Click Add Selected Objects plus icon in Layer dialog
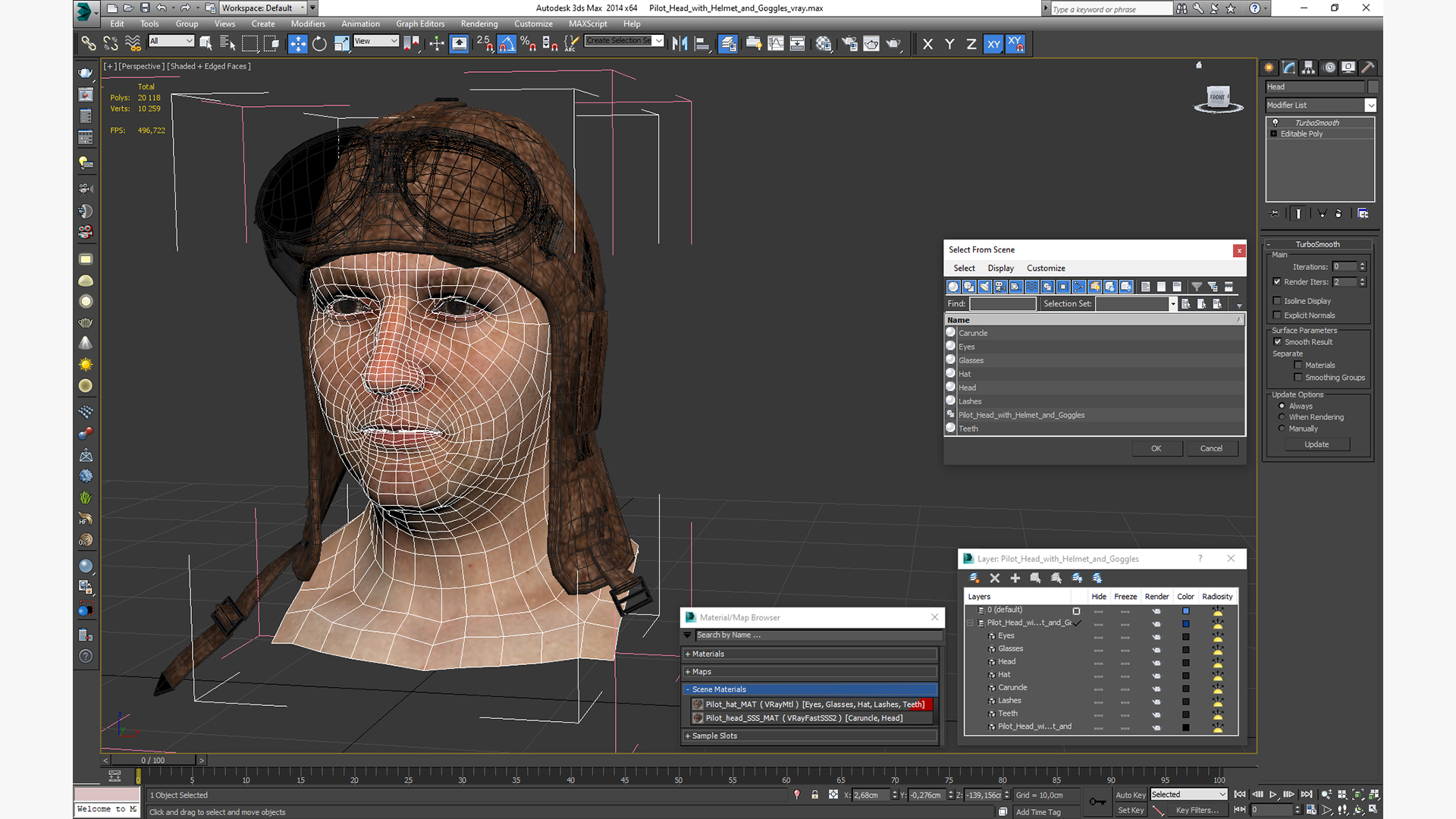Screen dimensions: 1456x819 1015,578
